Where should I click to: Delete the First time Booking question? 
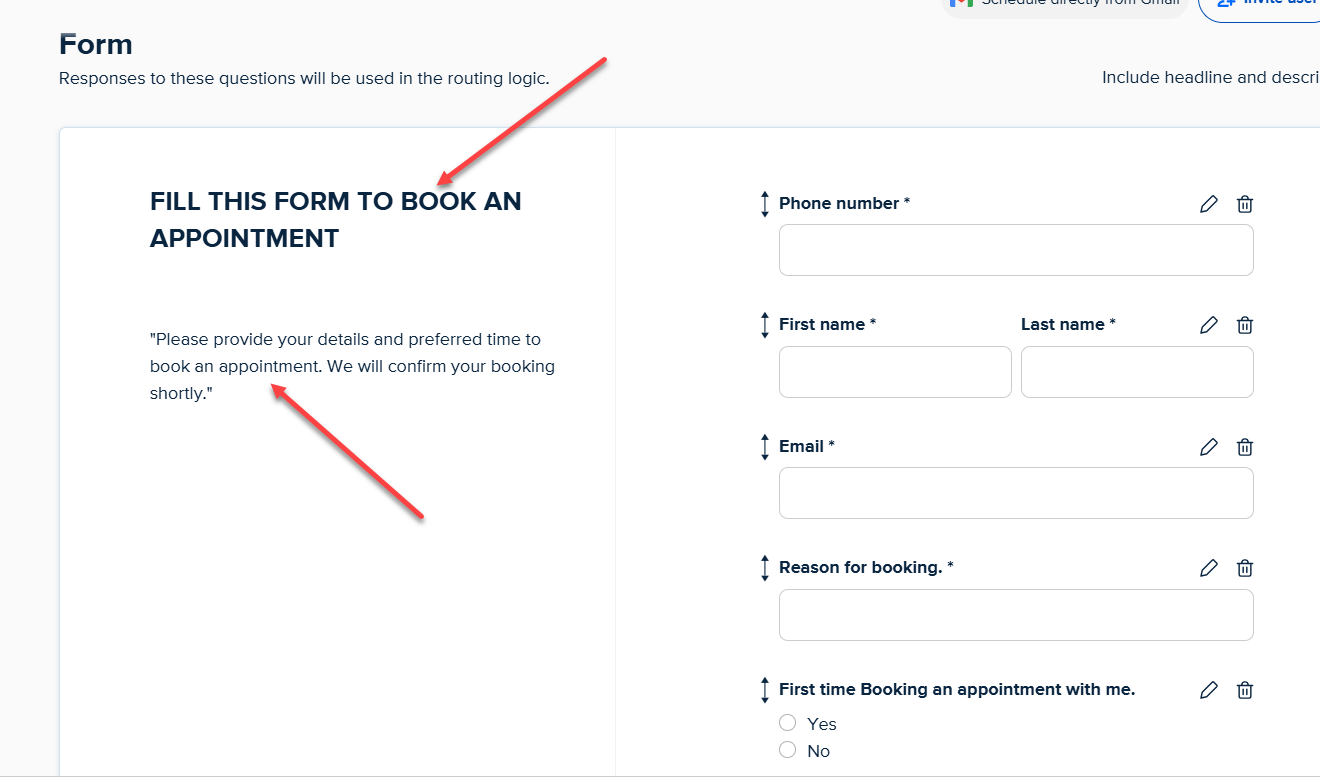click(x=1245, y=690)
